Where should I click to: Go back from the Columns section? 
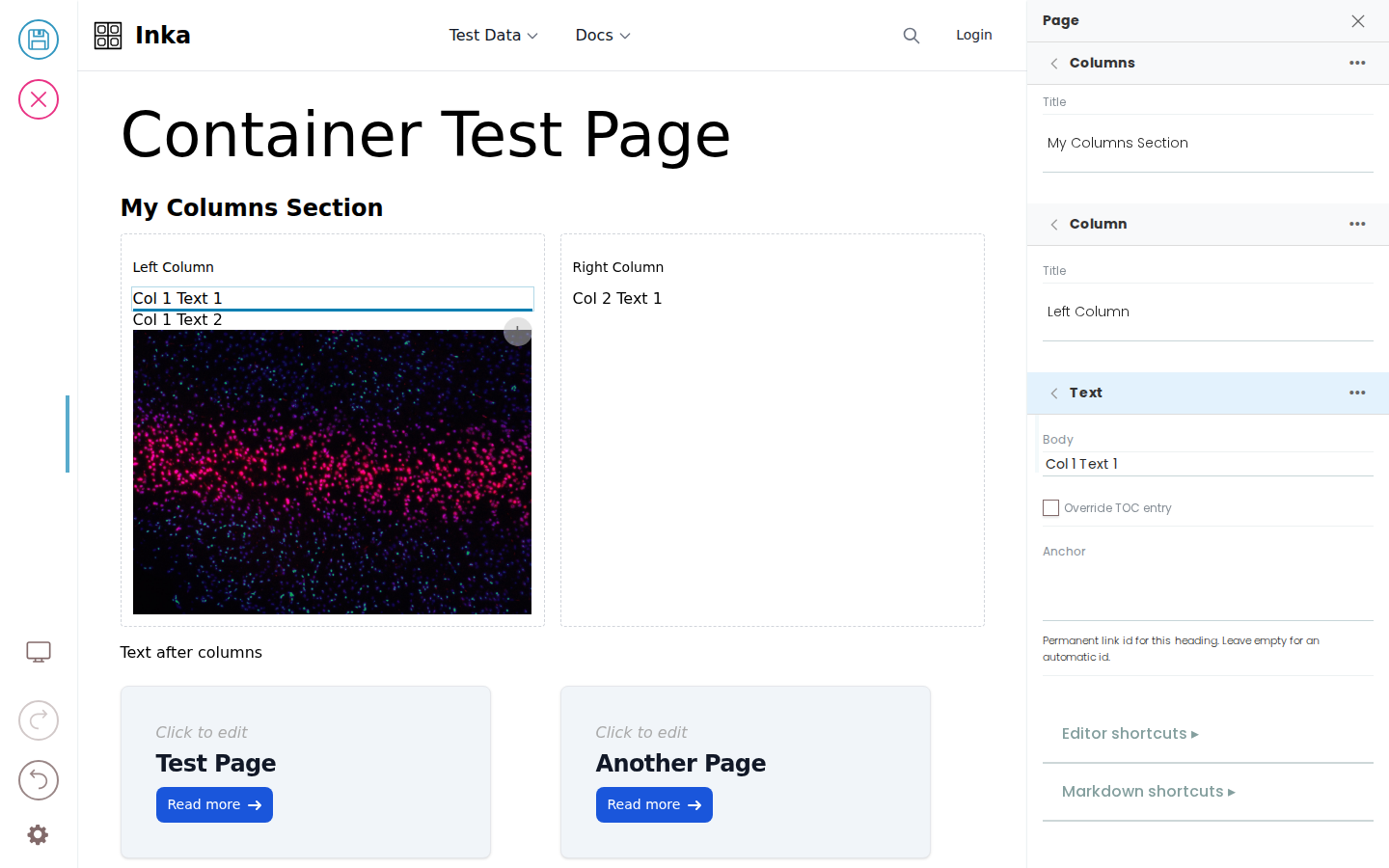pos(1054,64)
